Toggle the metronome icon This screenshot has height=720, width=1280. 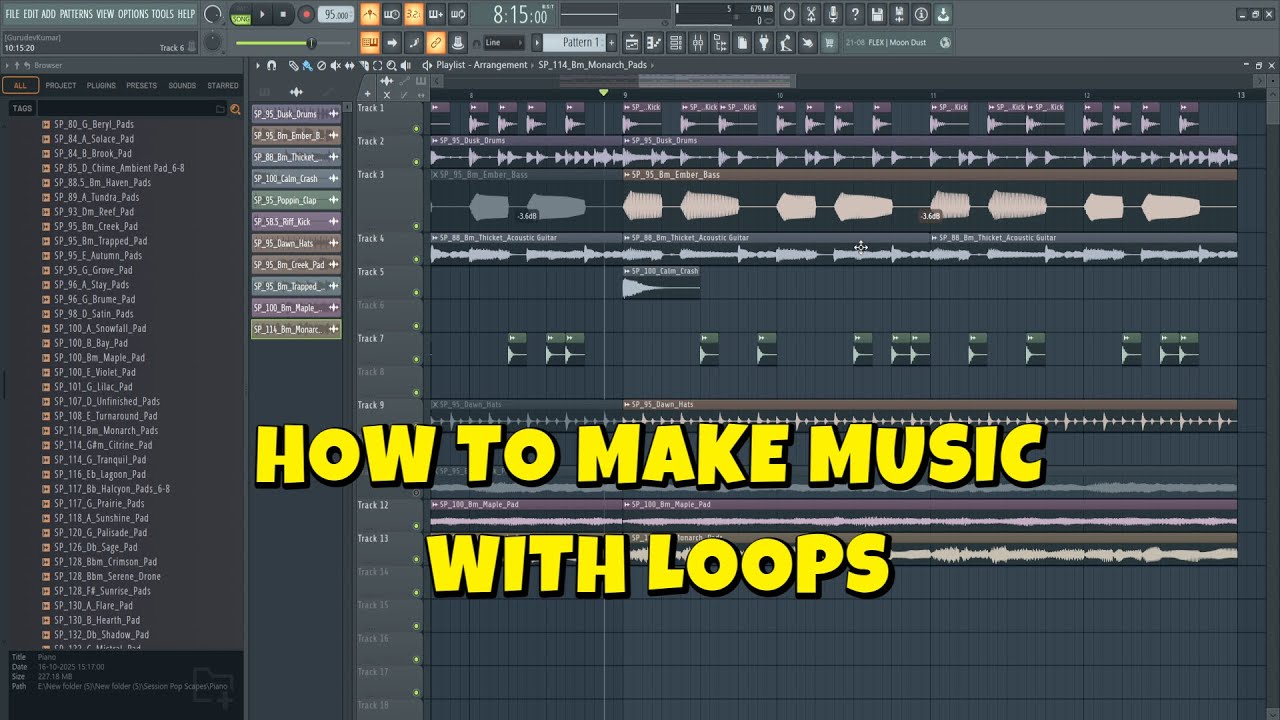[x=370, y=15]
